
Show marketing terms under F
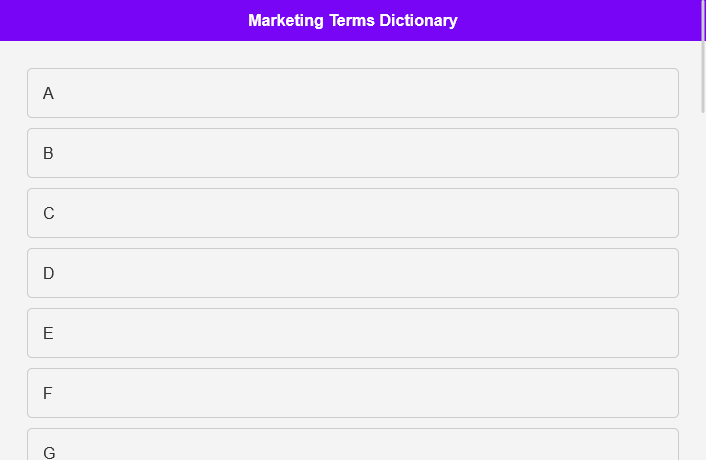[x=352, y=393]
